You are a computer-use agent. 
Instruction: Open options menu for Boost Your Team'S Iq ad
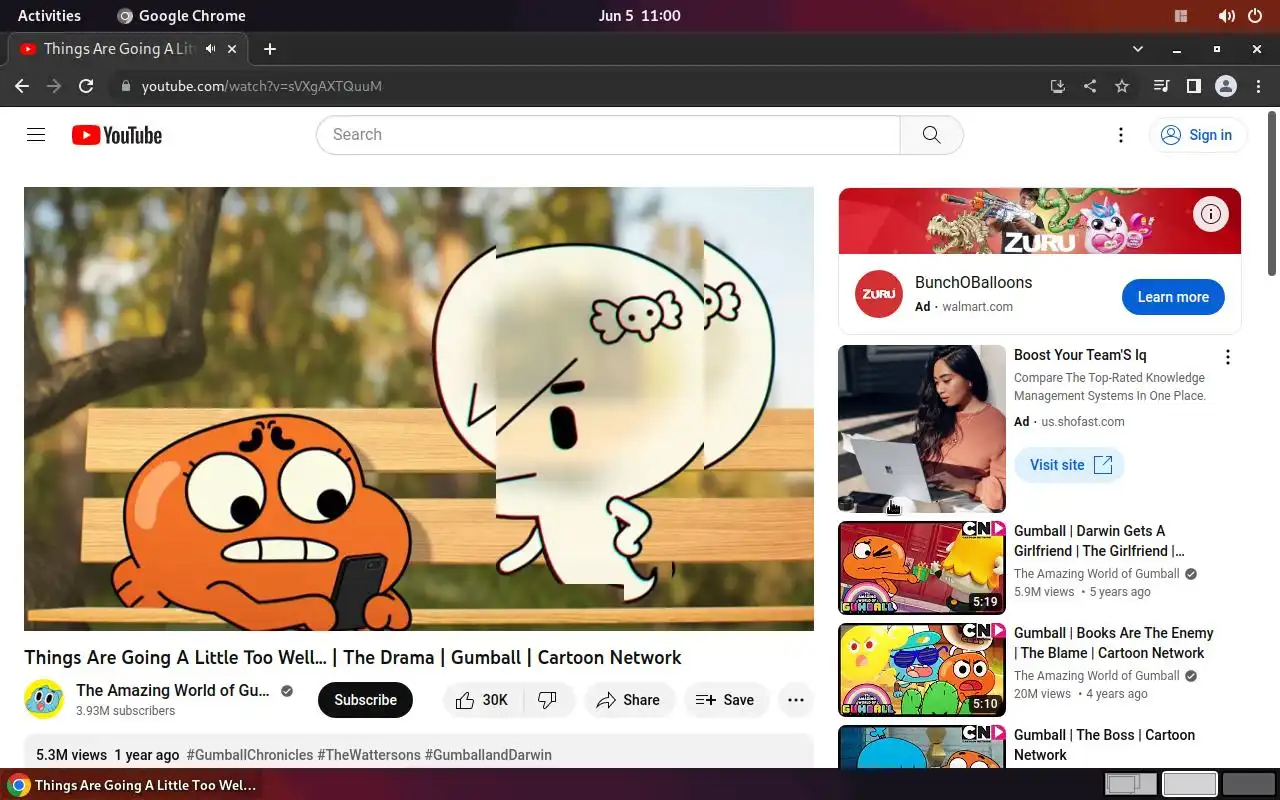pos(1228,357)
